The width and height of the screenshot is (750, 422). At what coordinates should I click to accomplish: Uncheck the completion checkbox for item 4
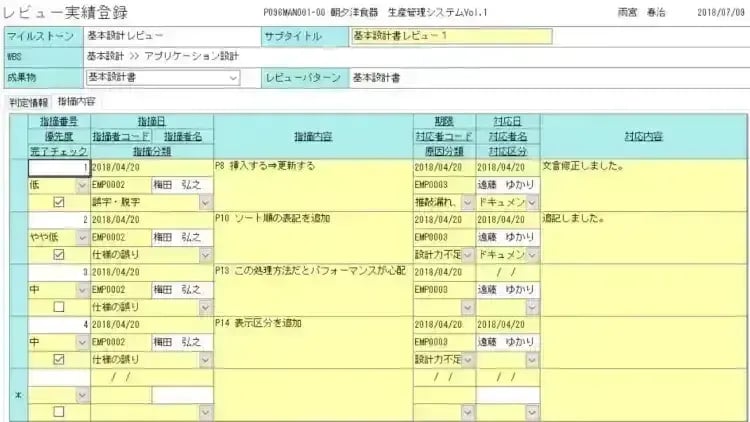click(58, 358)
